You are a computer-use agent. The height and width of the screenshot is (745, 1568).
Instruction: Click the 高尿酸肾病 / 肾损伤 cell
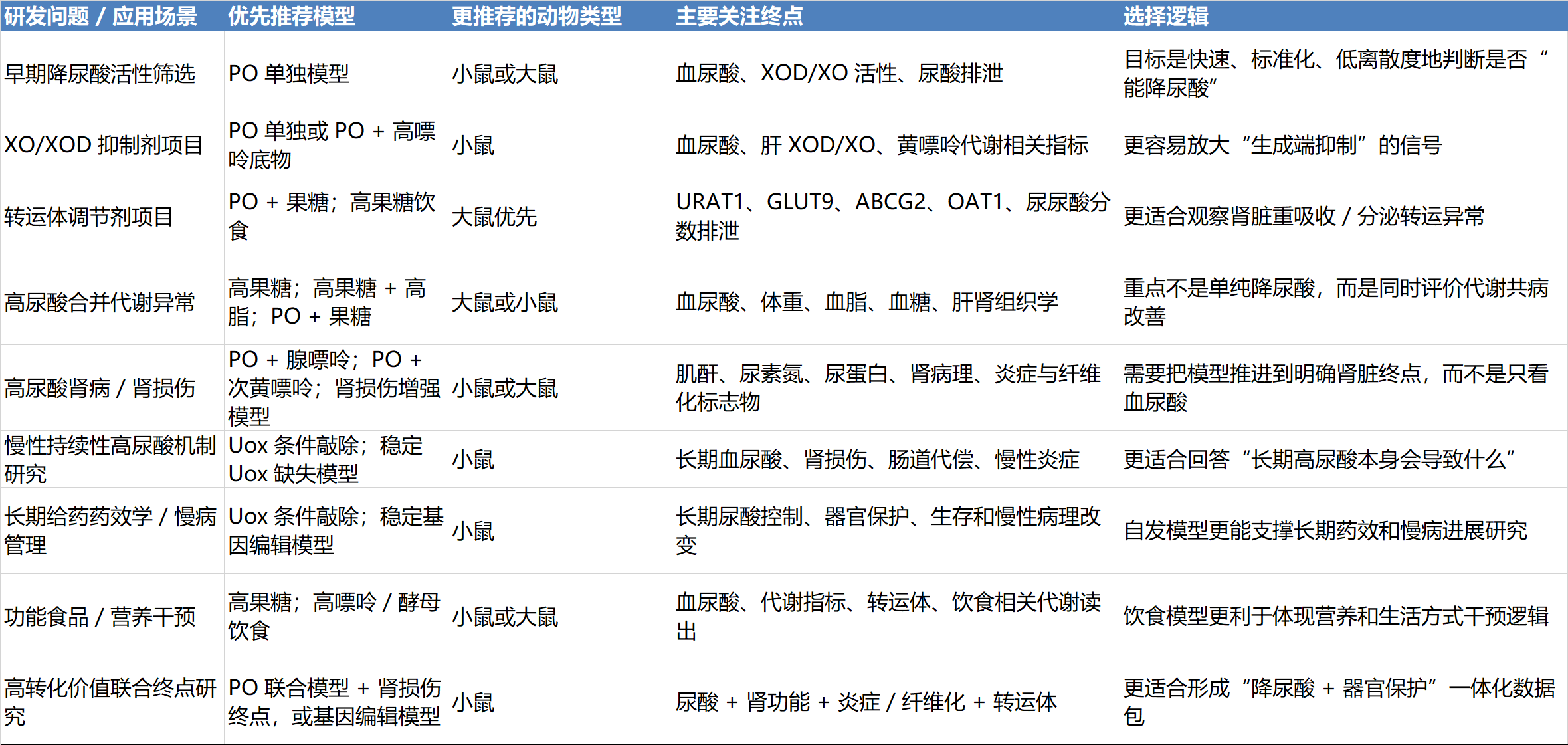pyautogui.click(x=100, y=388)
